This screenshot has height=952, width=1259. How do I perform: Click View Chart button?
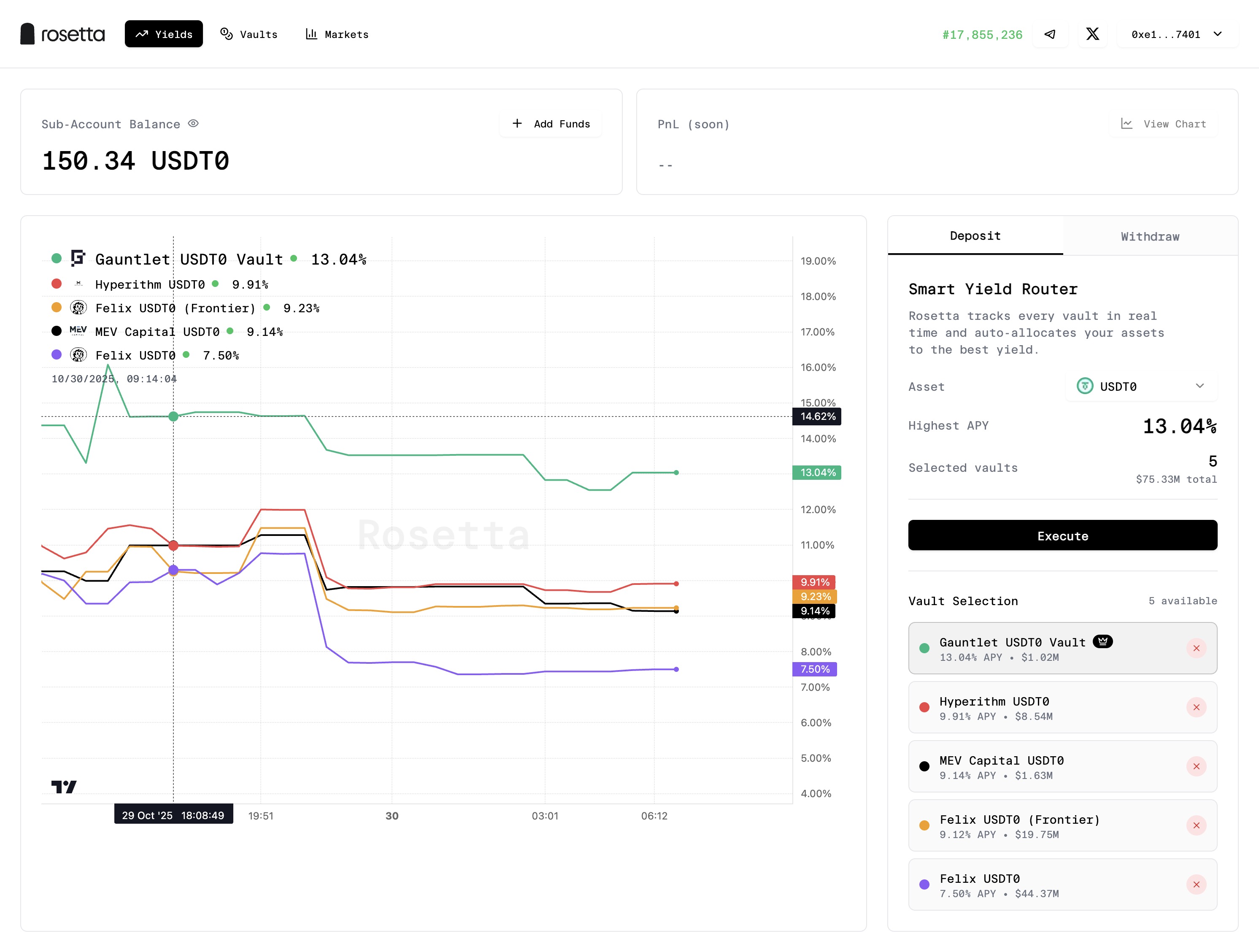[x=1163, y=124]
